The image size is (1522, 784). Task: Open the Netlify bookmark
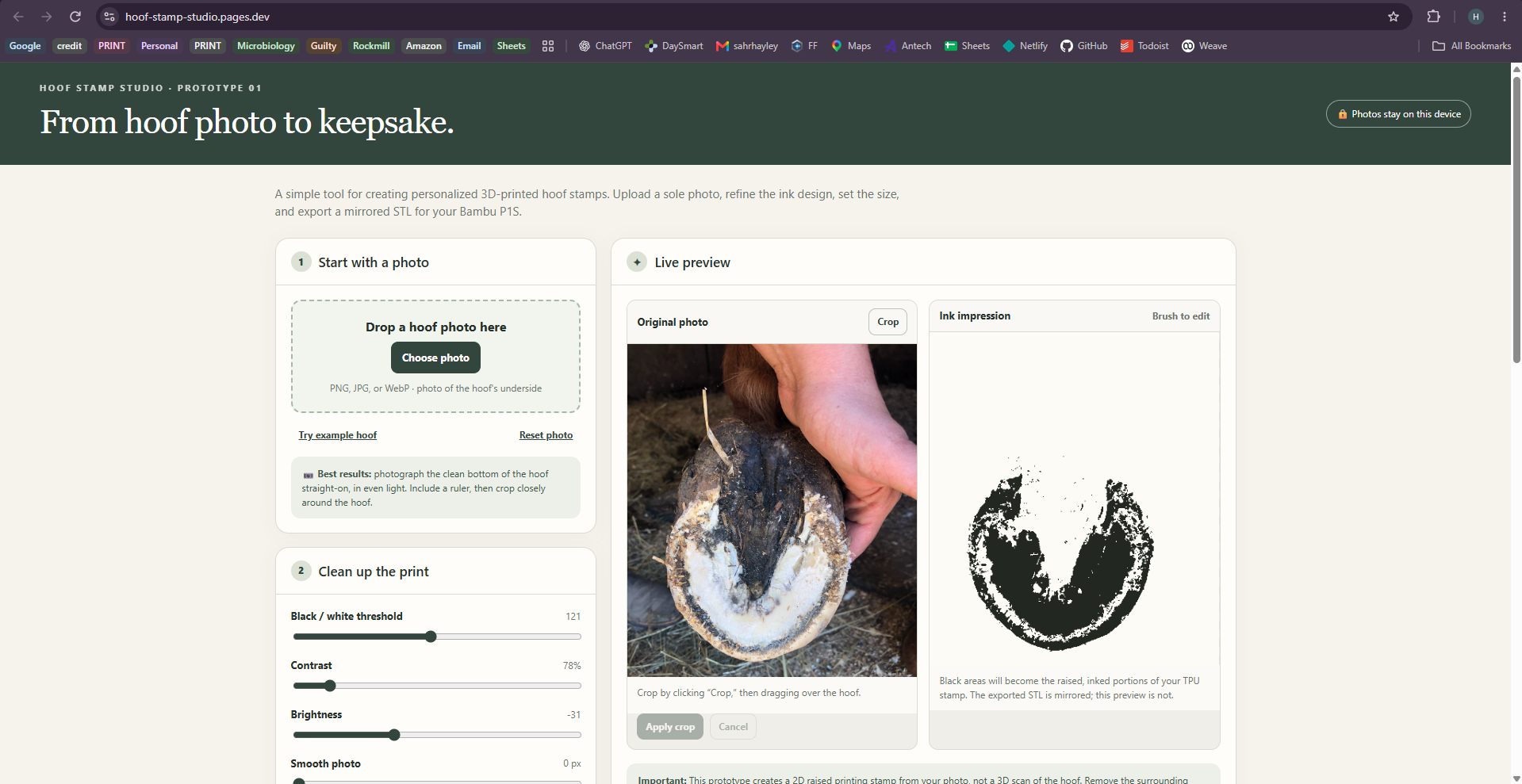[1026, 46]
